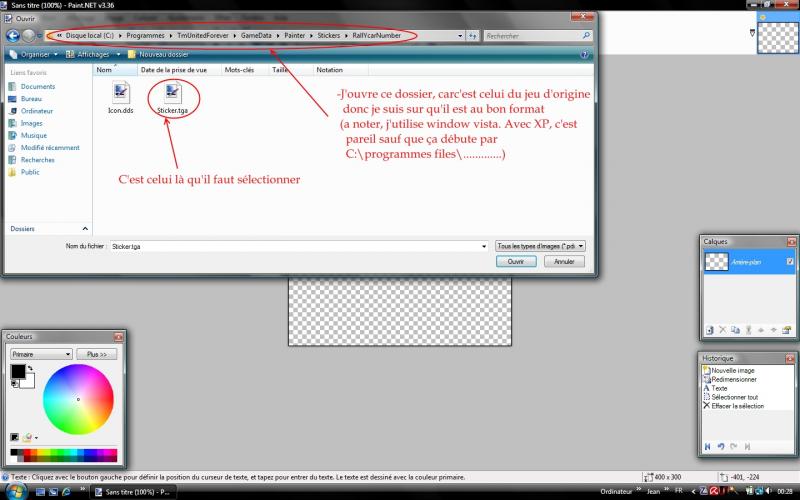Open the Public folder link
The height and width of the screenshot is (500, 800).
coord(30,172)
